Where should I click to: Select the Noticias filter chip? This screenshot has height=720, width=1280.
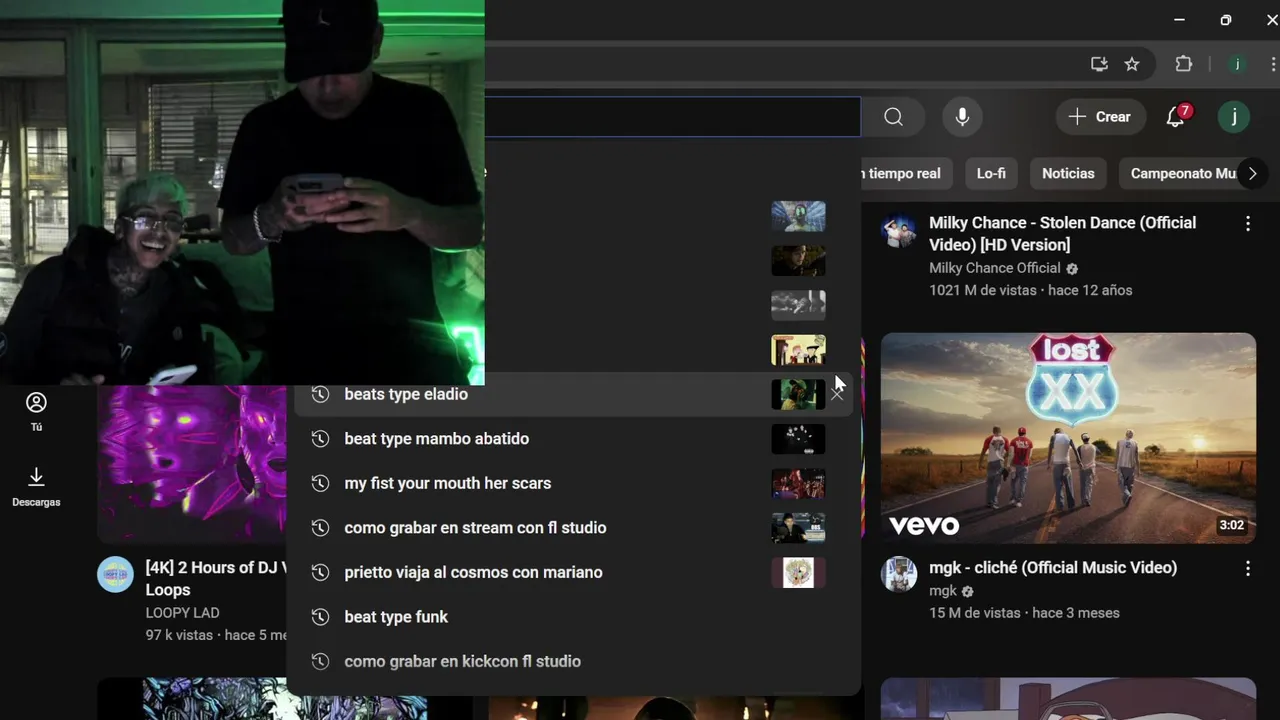(1068, 173)
